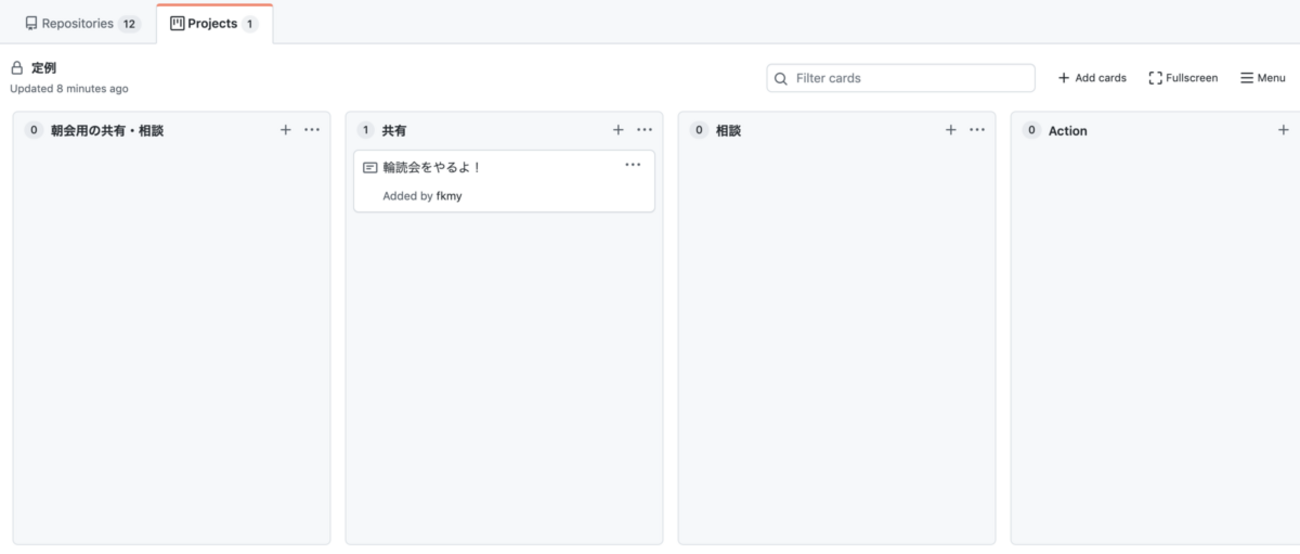The width and height of the screenshot is (1300, 554).
Task: Open 朝会用の共有・相談 column options menu
Action: pos(312,130)
